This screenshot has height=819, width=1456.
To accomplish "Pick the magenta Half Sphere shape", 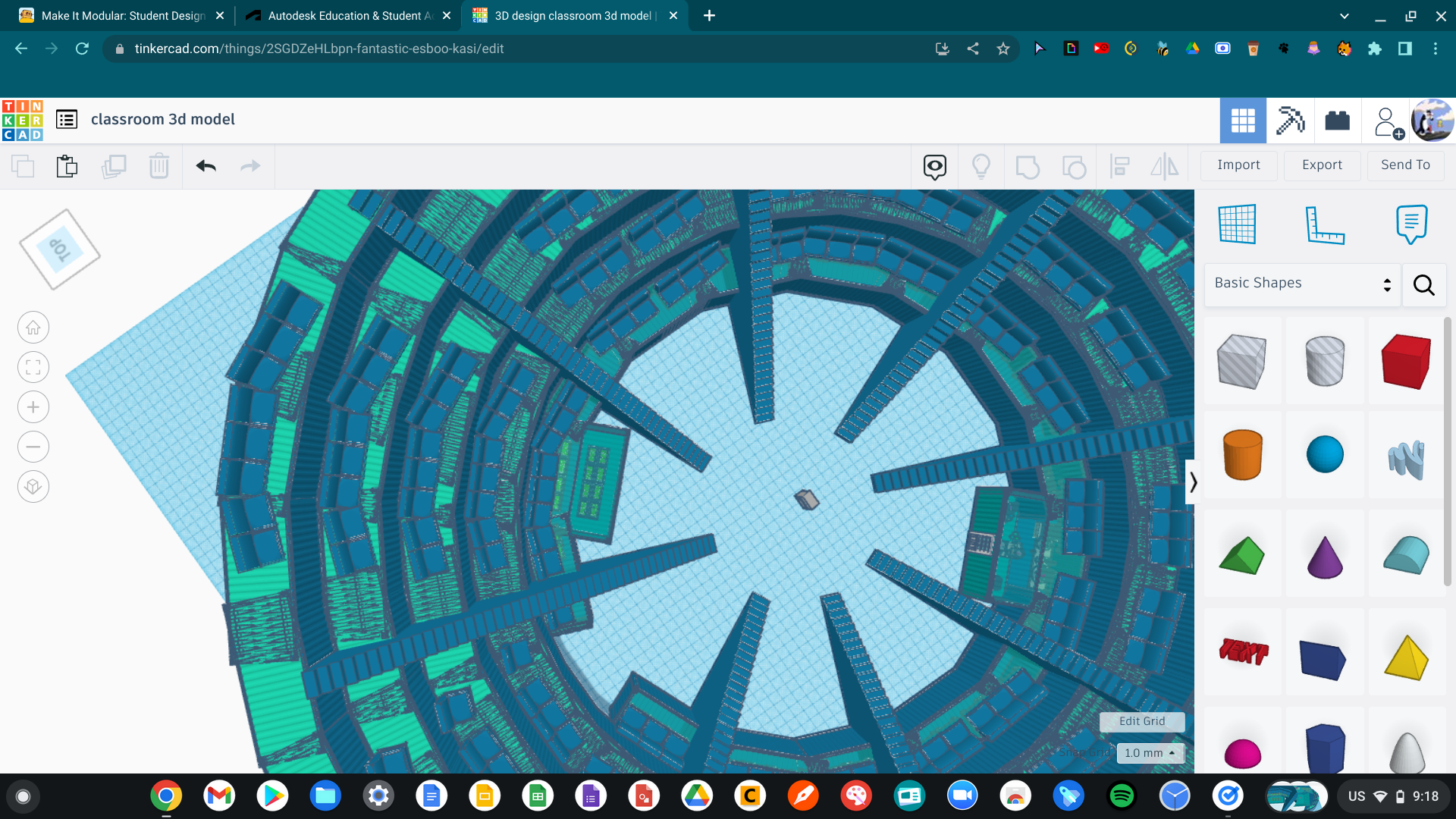I will [x=1243, y=753].
